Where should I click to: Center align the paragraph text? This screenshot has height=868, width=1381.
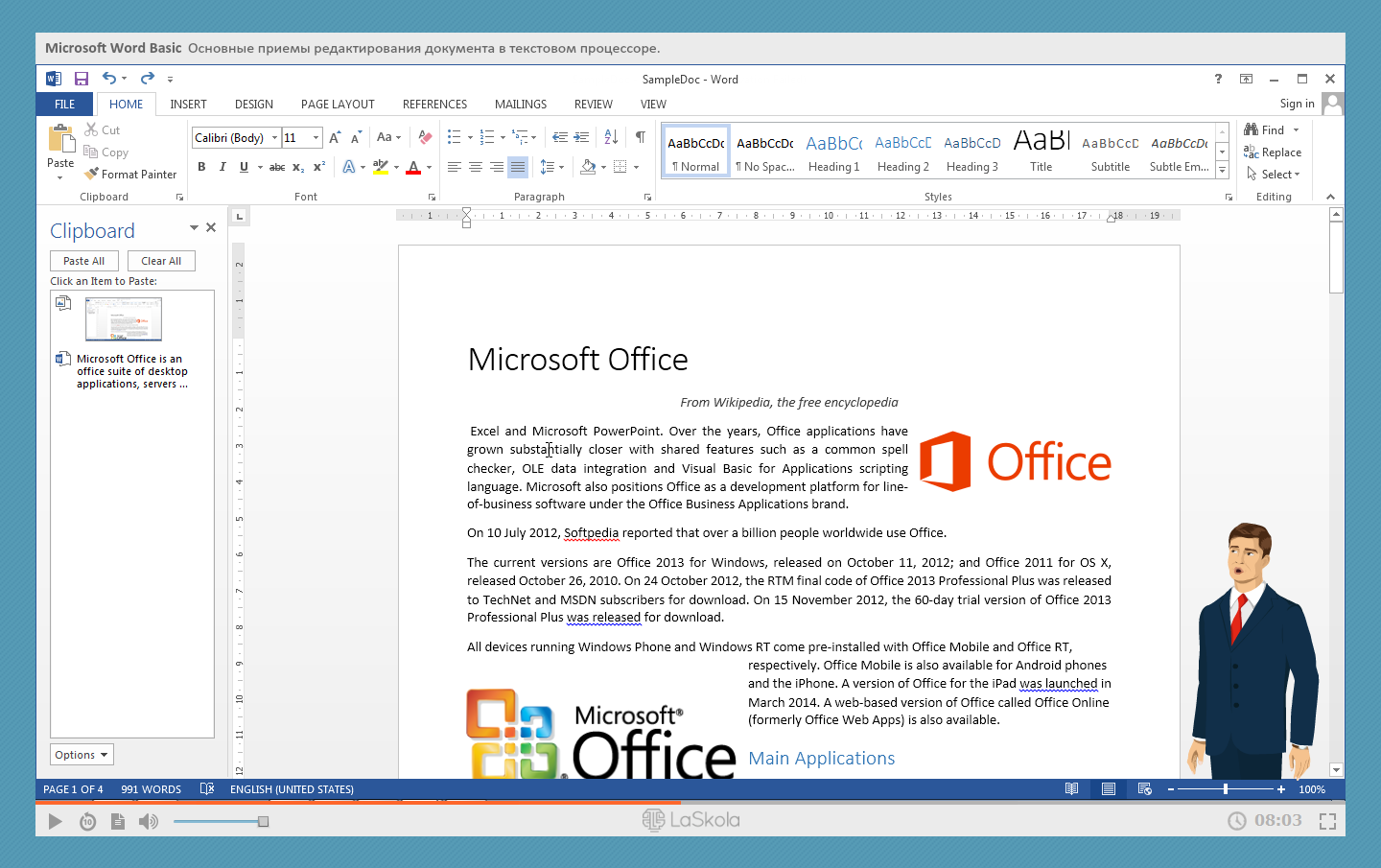pyautogui.click(x=476, y=167)
